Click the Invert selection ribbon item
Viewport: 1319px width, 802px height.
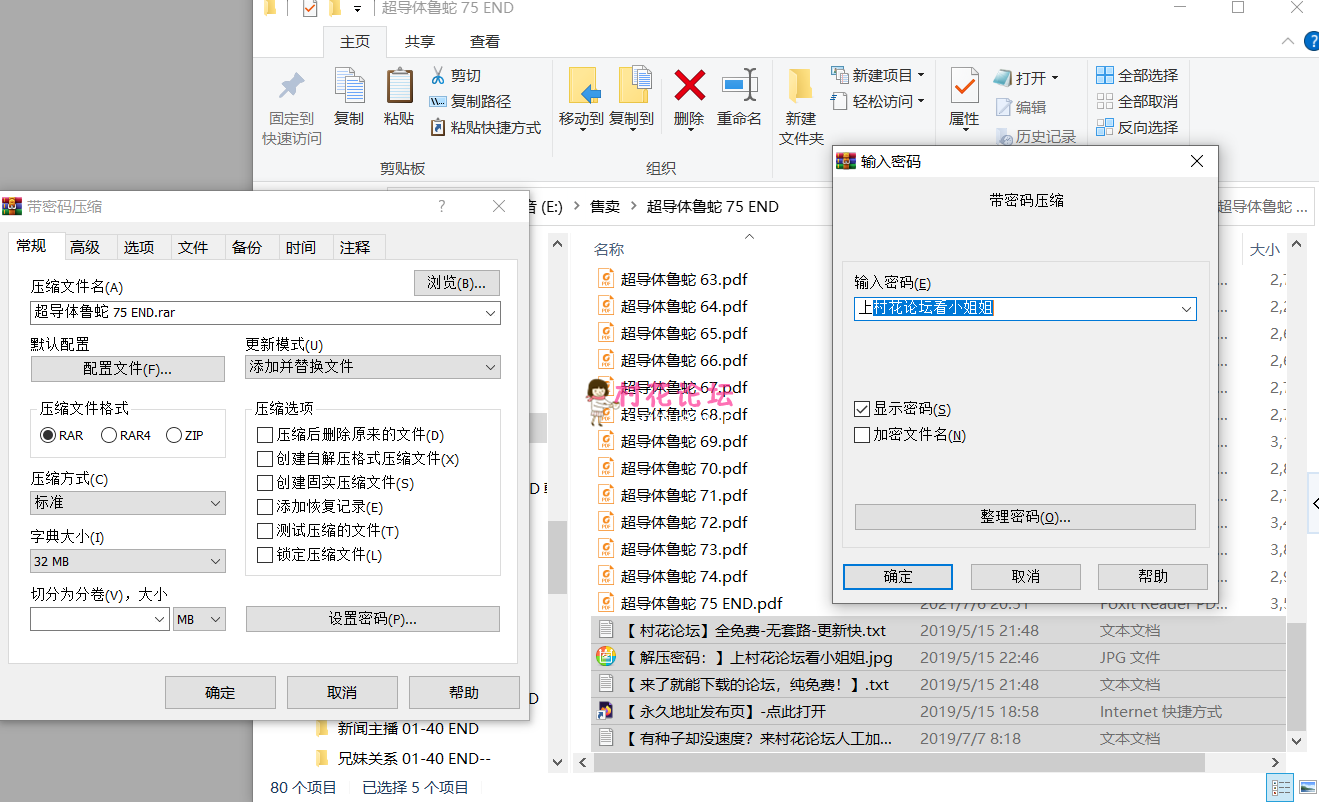point(1137,127)
